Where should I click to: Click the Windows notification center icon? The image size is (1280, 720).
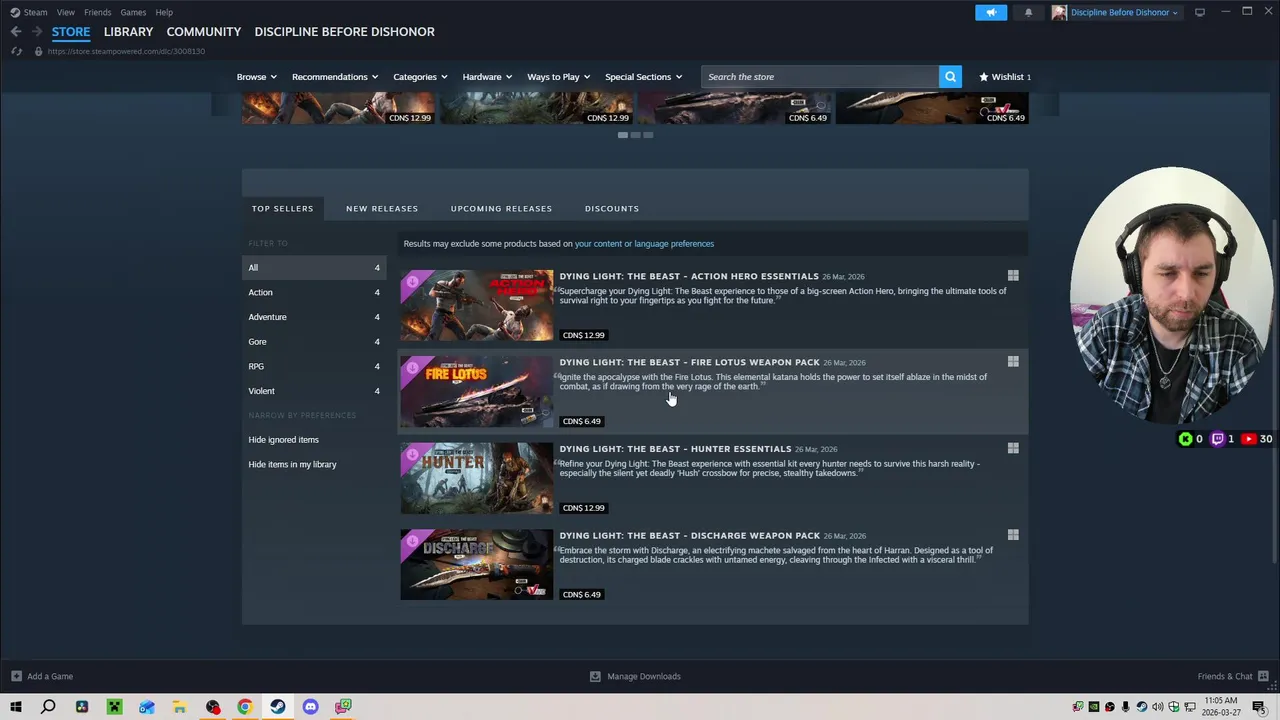point(1259,707)
